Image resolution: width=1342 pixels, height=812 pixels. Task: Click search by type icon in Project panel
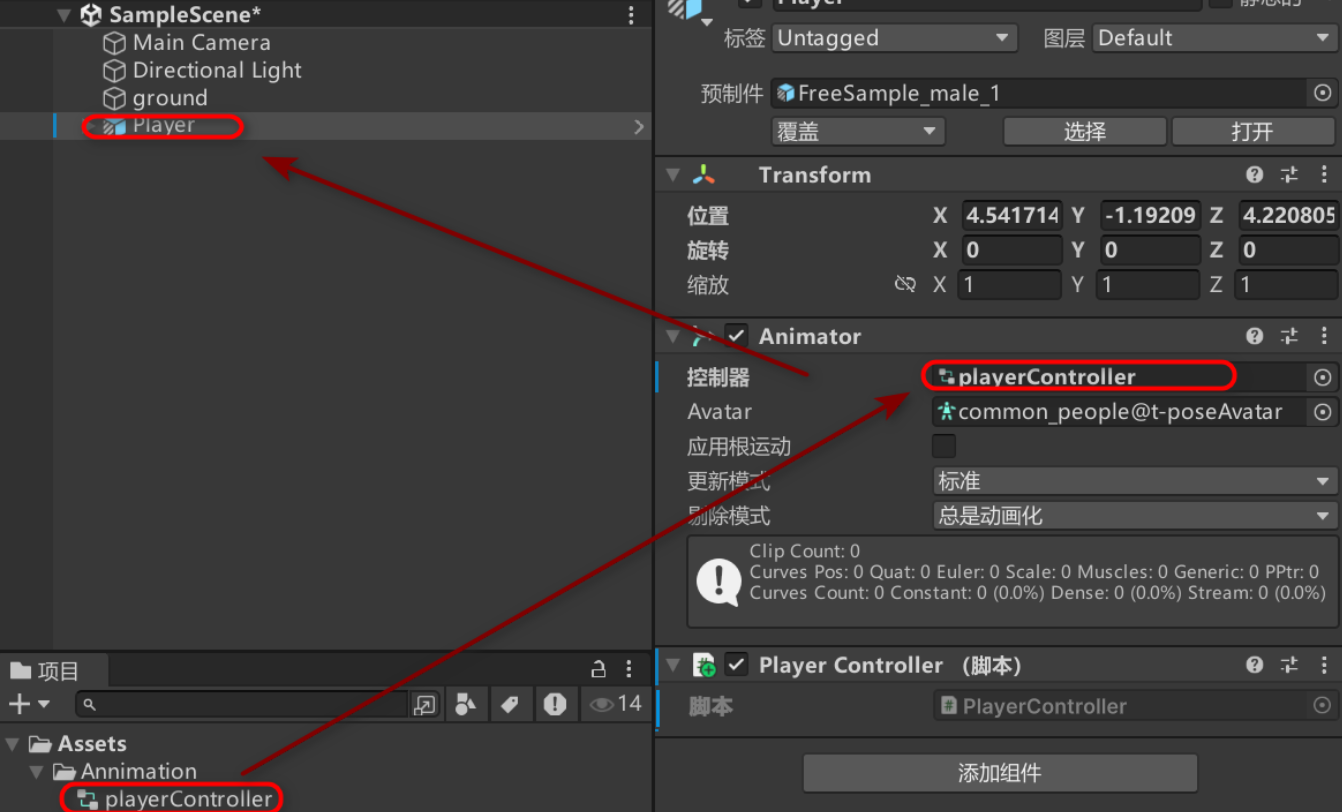(465, 705)
